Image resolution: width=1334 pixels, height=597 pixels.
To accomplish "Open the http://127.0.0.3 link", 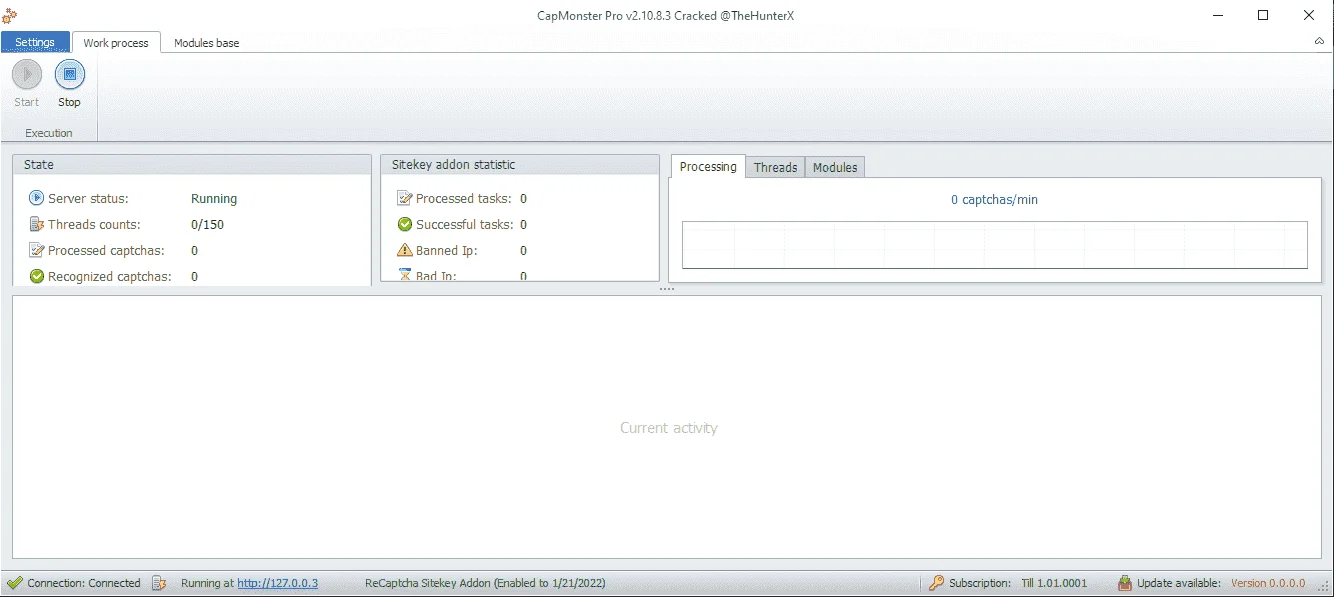I will [277, 583].
